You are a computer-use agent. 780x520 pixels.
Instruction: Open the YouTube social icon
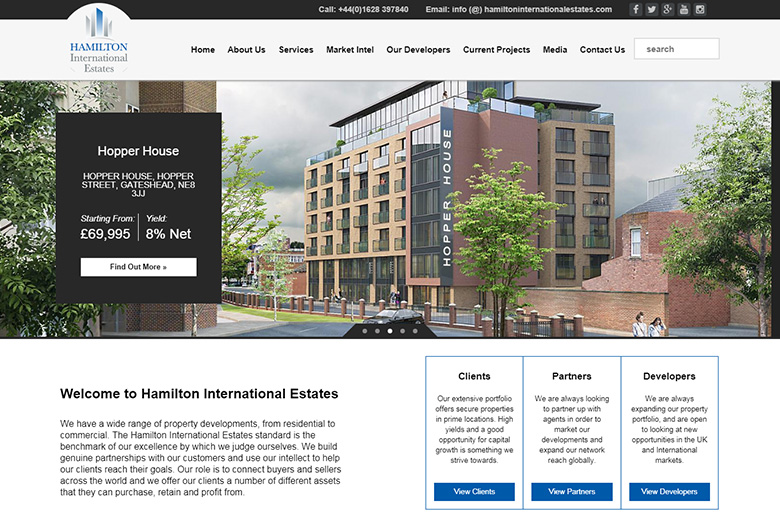[683, 9]
